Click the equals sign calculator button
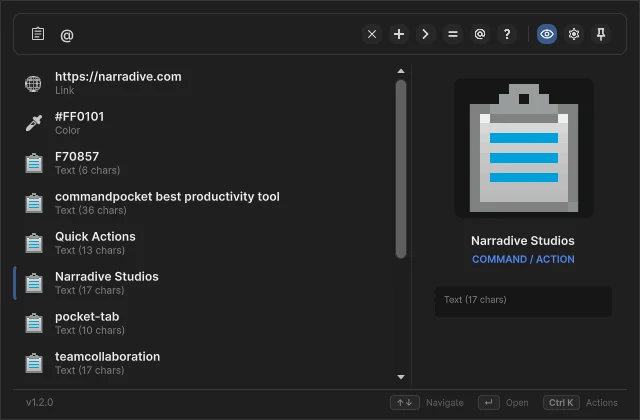This screenshot has height=420, width=640. pos(453,34)
